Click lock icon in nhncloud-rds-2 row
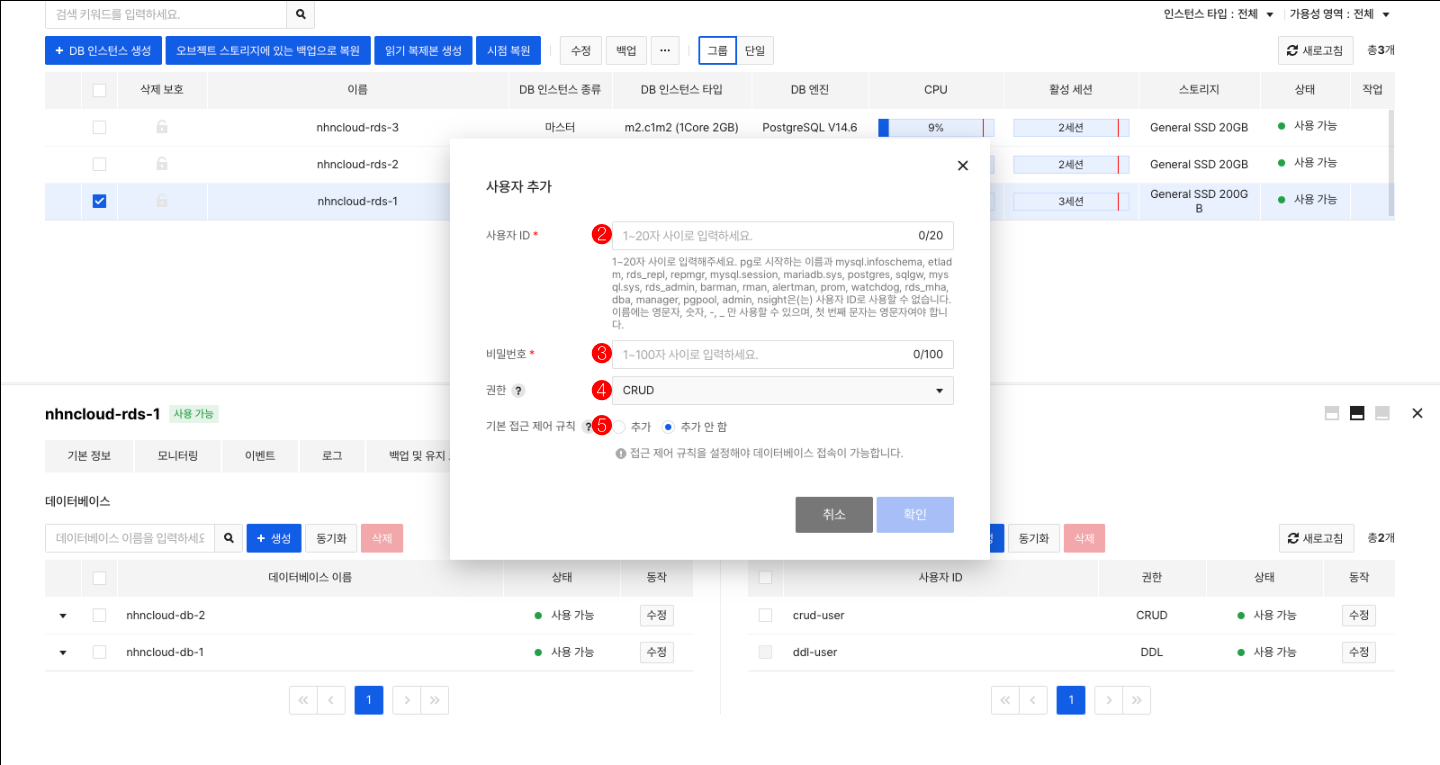The width and height of the screenshot is (1440, 765). click(x=161, y=164)
